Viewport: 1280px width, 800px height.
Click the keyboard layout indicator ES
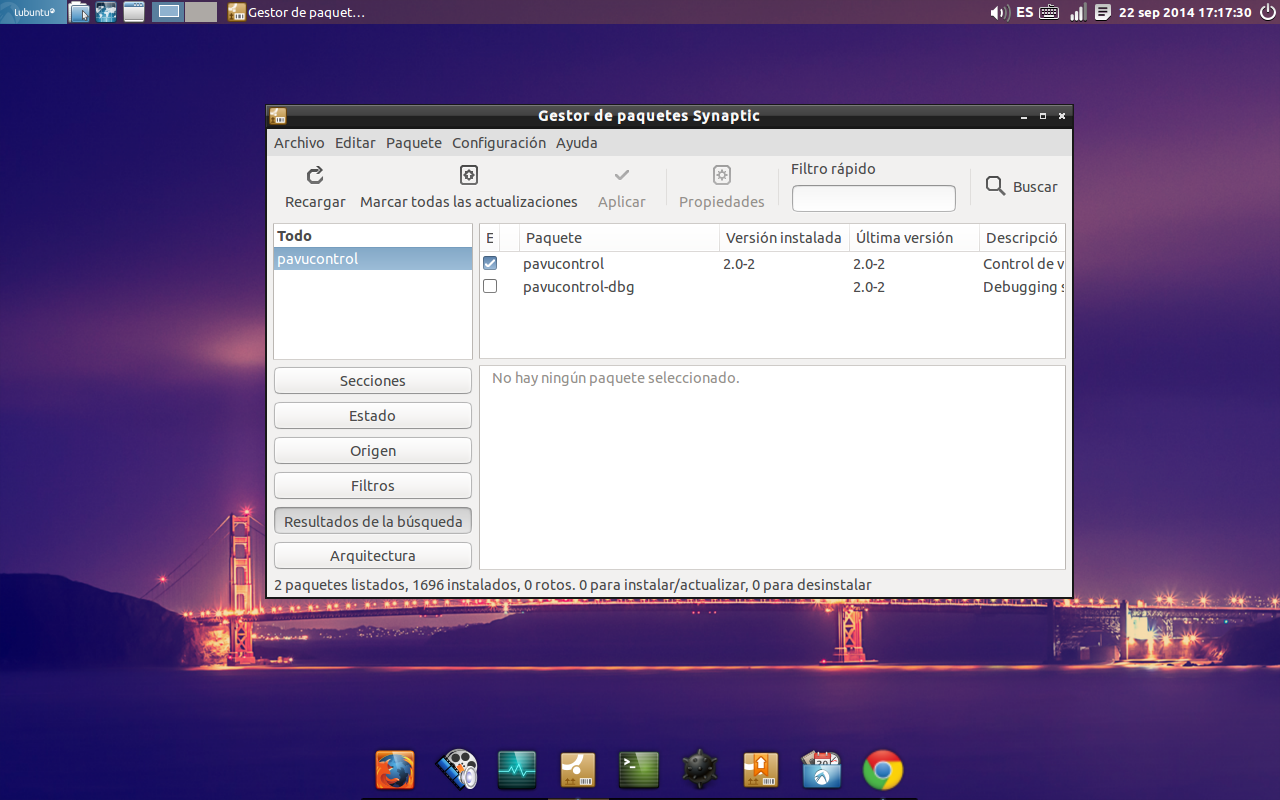point(1023,12)
